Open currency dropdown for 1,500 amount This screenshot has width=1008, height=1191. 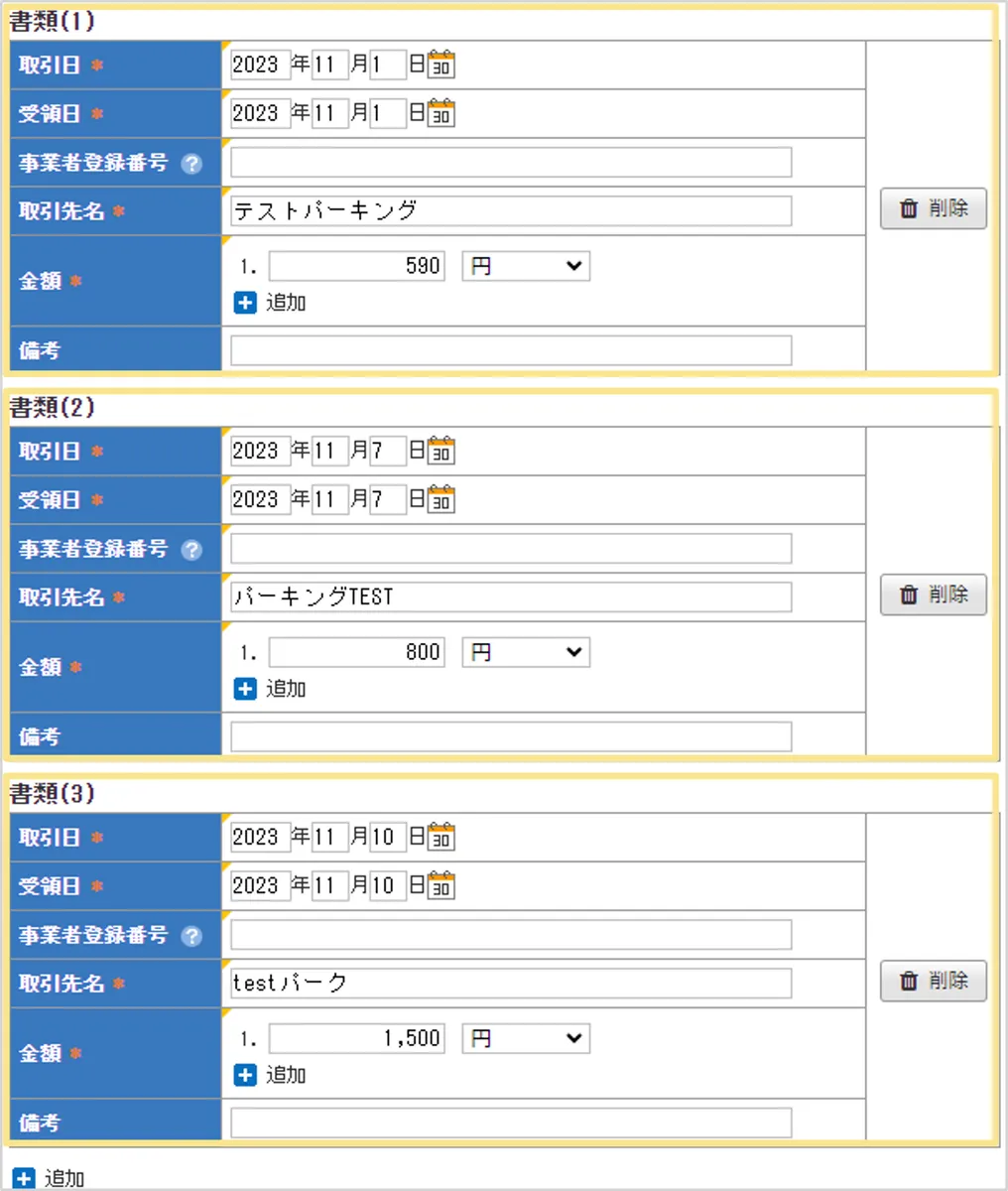click(526, 1038)
